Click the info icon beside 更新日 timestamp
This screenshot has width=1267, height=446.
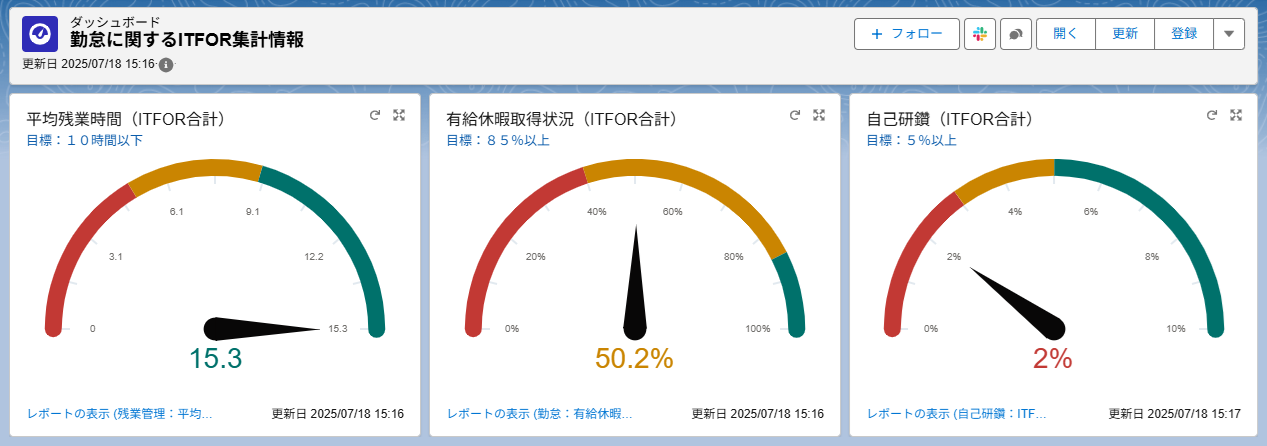click(166, 65)
